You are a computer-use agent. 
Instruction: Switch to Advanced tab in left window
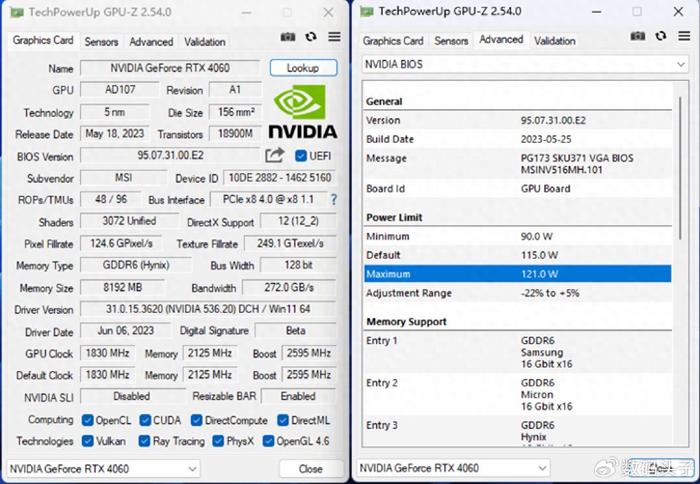151,42
